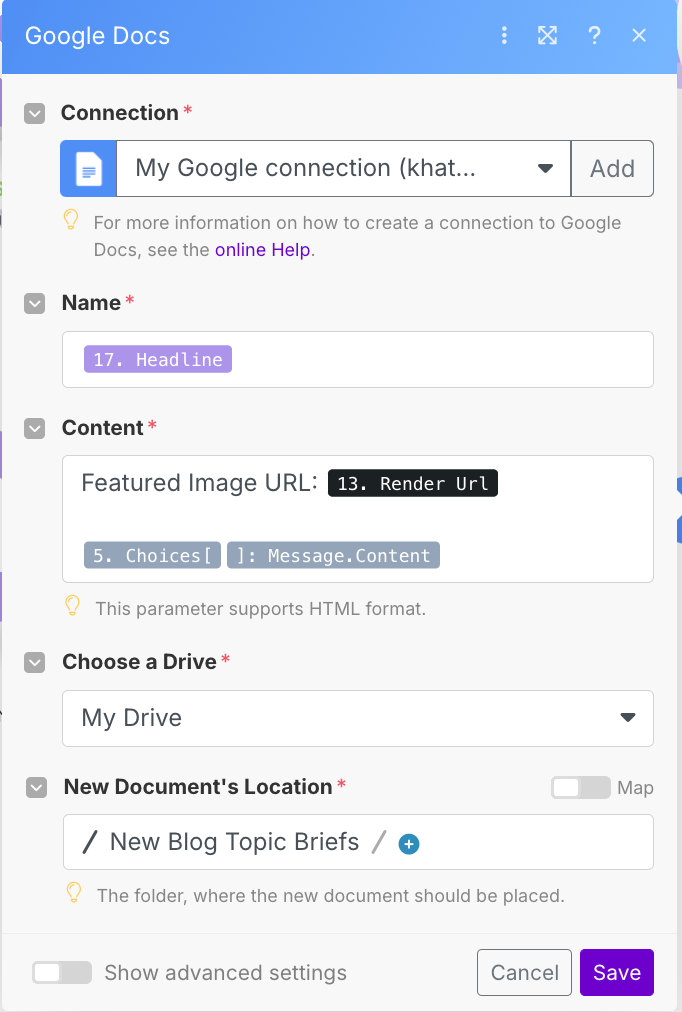Click the Add connection button
The image size is (682, 1012).
coord(612,168)
